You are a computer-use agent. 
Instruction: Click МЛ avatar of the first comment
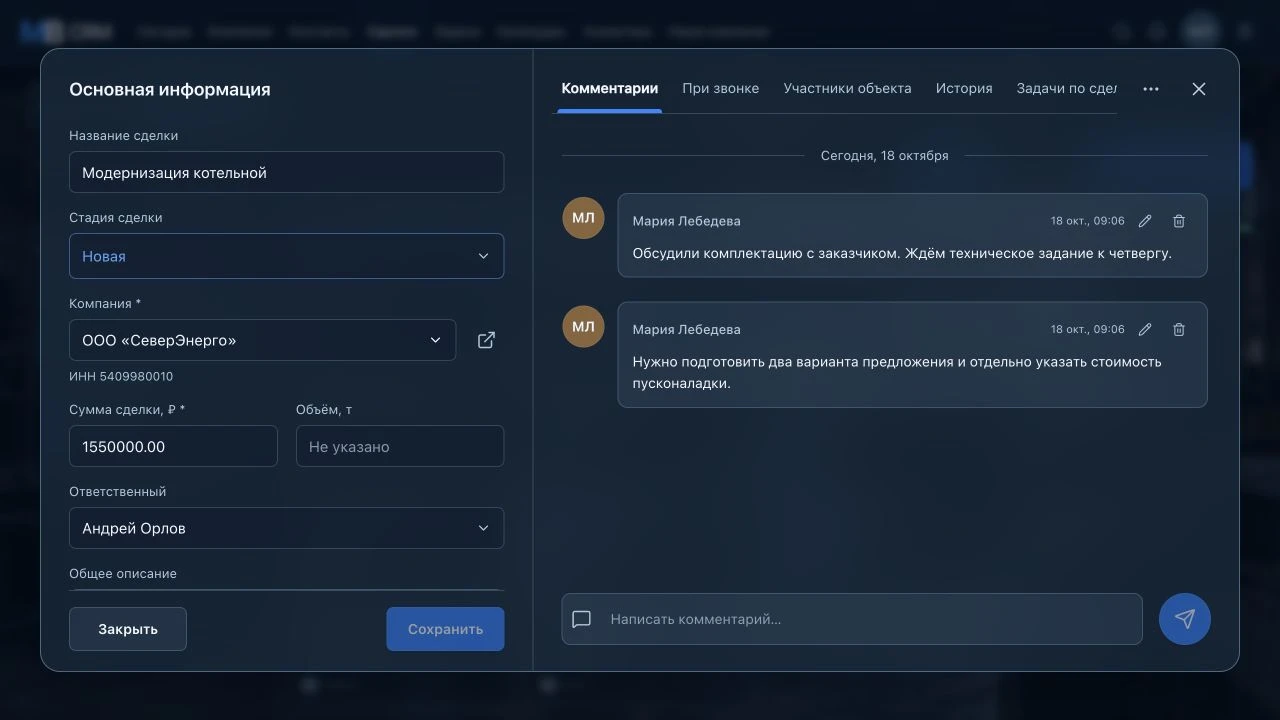[583, 218]
